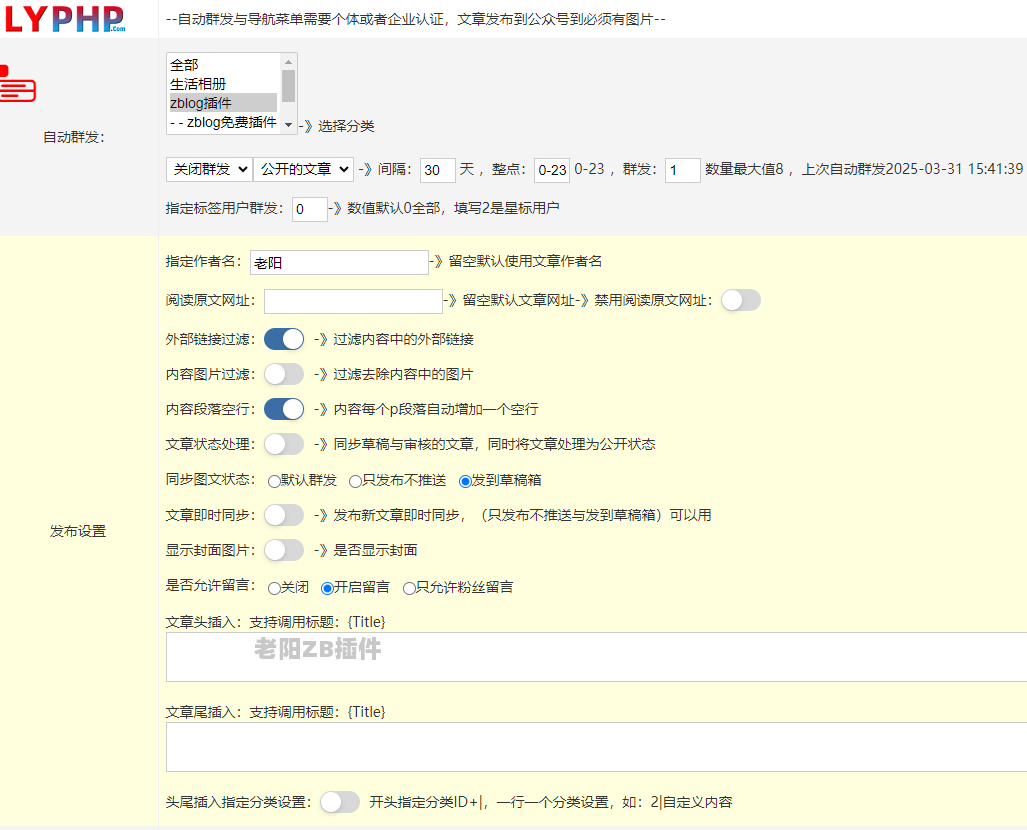This screenshot has height=830, width=1027.
Task: Click the 整点 hour input field
Action: (x=552, y=170)
